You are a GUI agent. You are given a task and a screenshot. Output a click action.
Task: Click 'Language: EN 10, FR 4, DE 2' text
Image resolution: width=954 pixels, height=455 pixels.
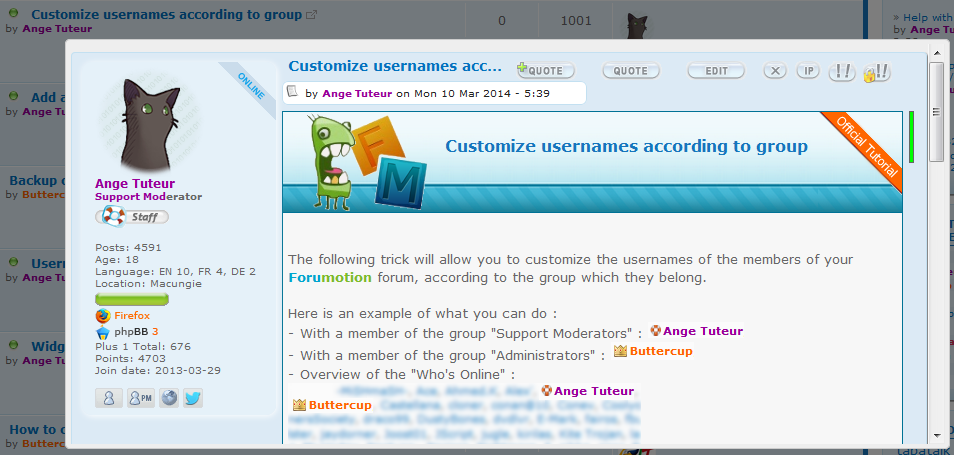coord(175,271)
